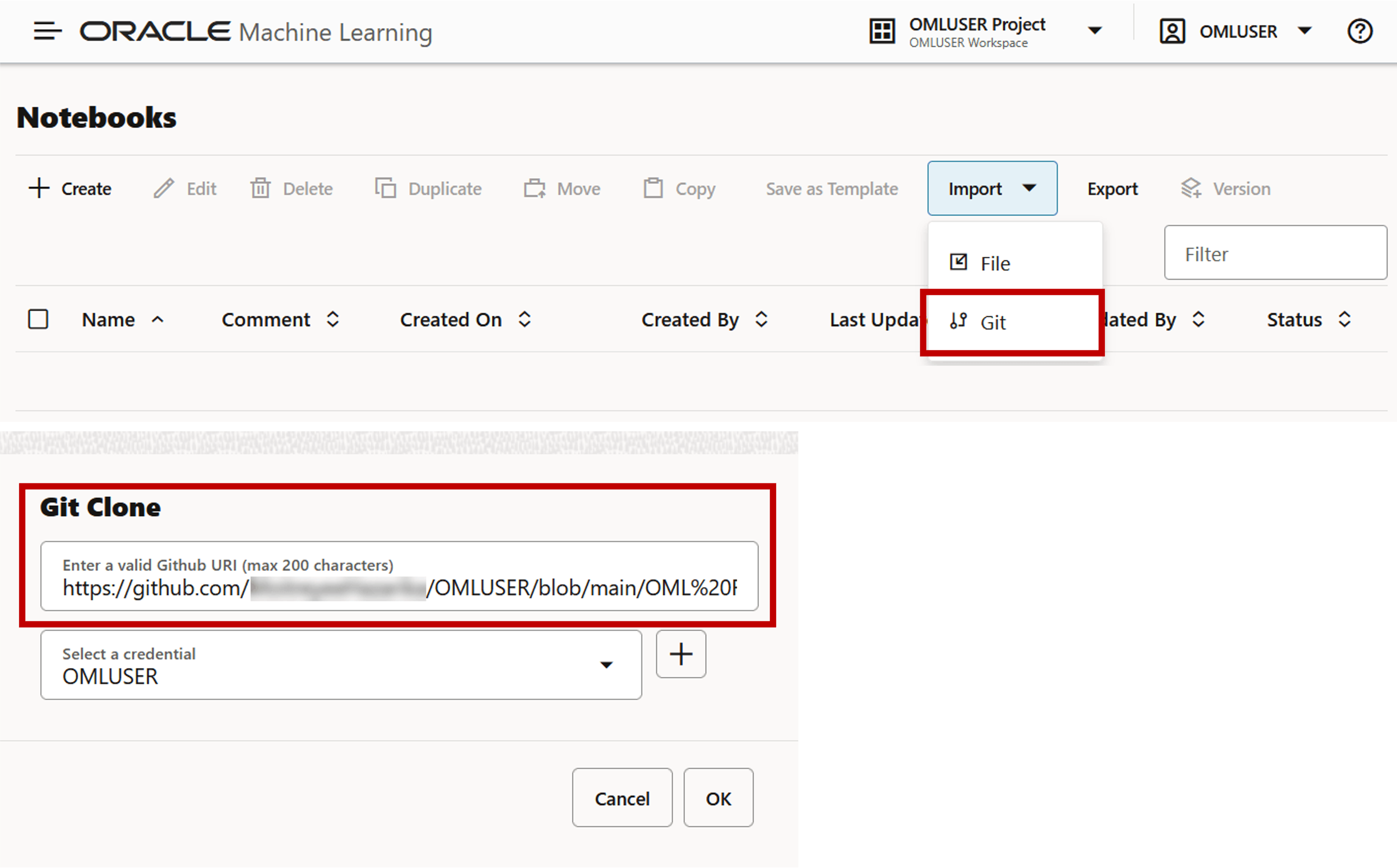Add a new credential with plus button
This screenshot has height=868, width=1397.
tap(681, 654)
